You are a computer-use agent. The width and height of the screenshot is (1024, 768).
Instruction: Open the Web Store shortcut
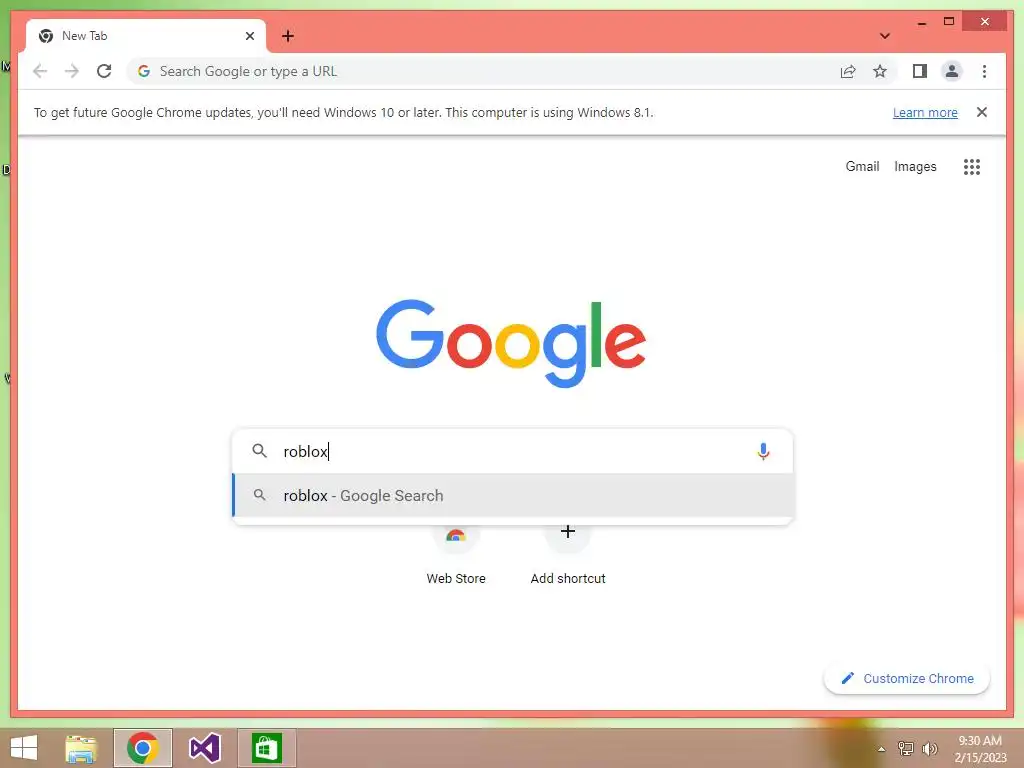[456, 554]
